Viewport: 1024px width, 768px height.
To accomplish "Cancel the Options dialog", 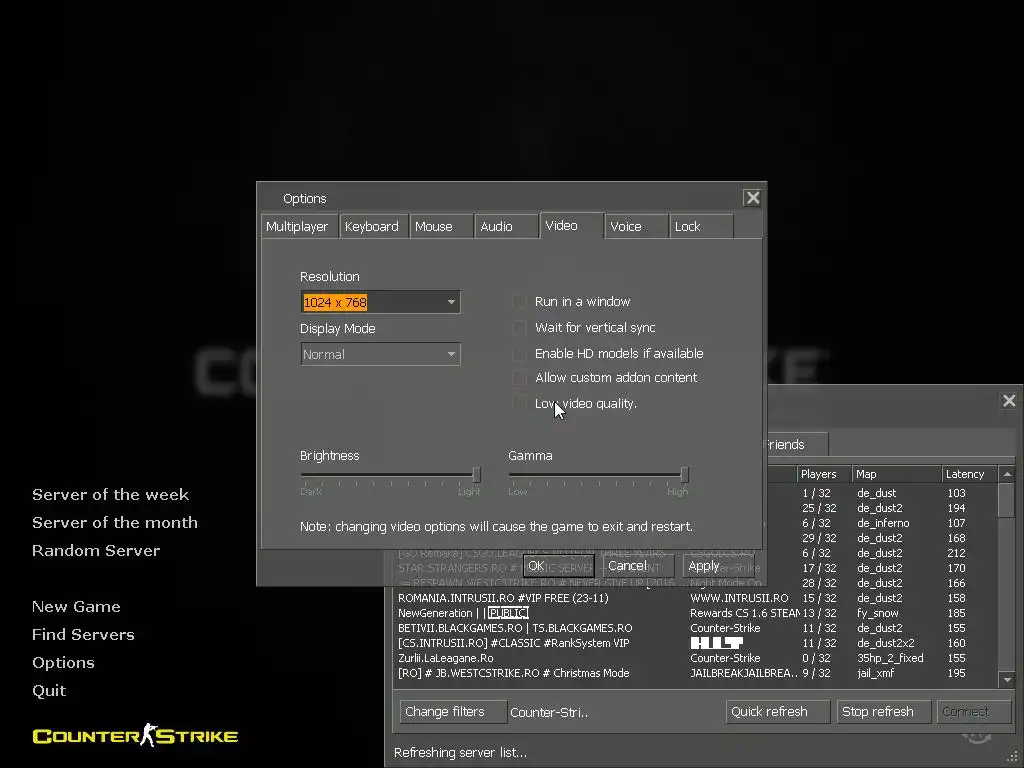I will pos(638,566).
